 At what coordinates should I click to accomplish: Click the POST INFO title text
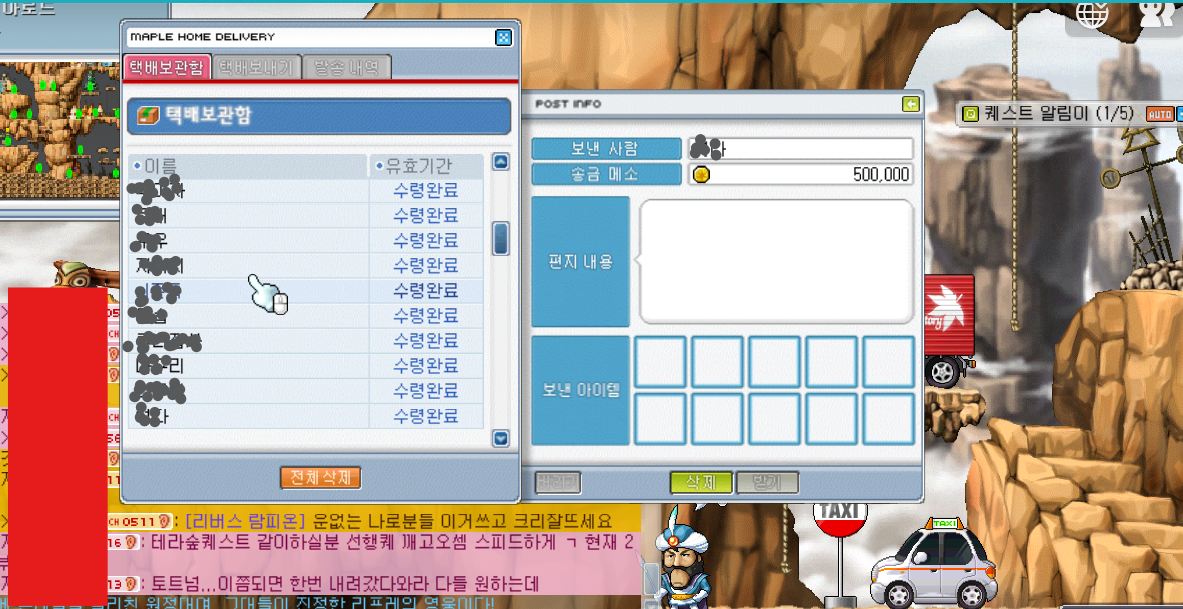(x=568, y=104)
